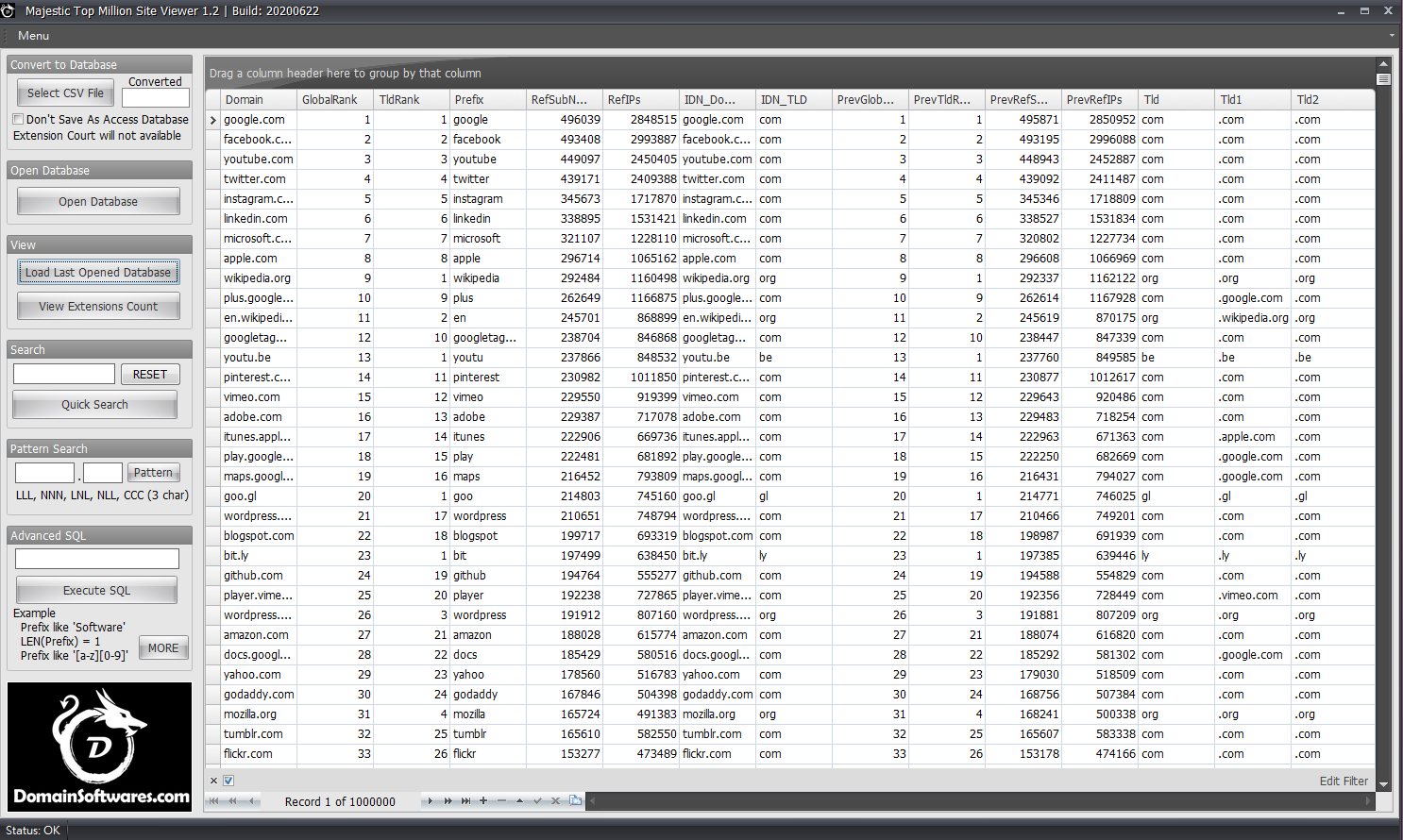Viewport: 1403px width, 840px height.
Task: Click View Extensions Count button
Action: 98,307
